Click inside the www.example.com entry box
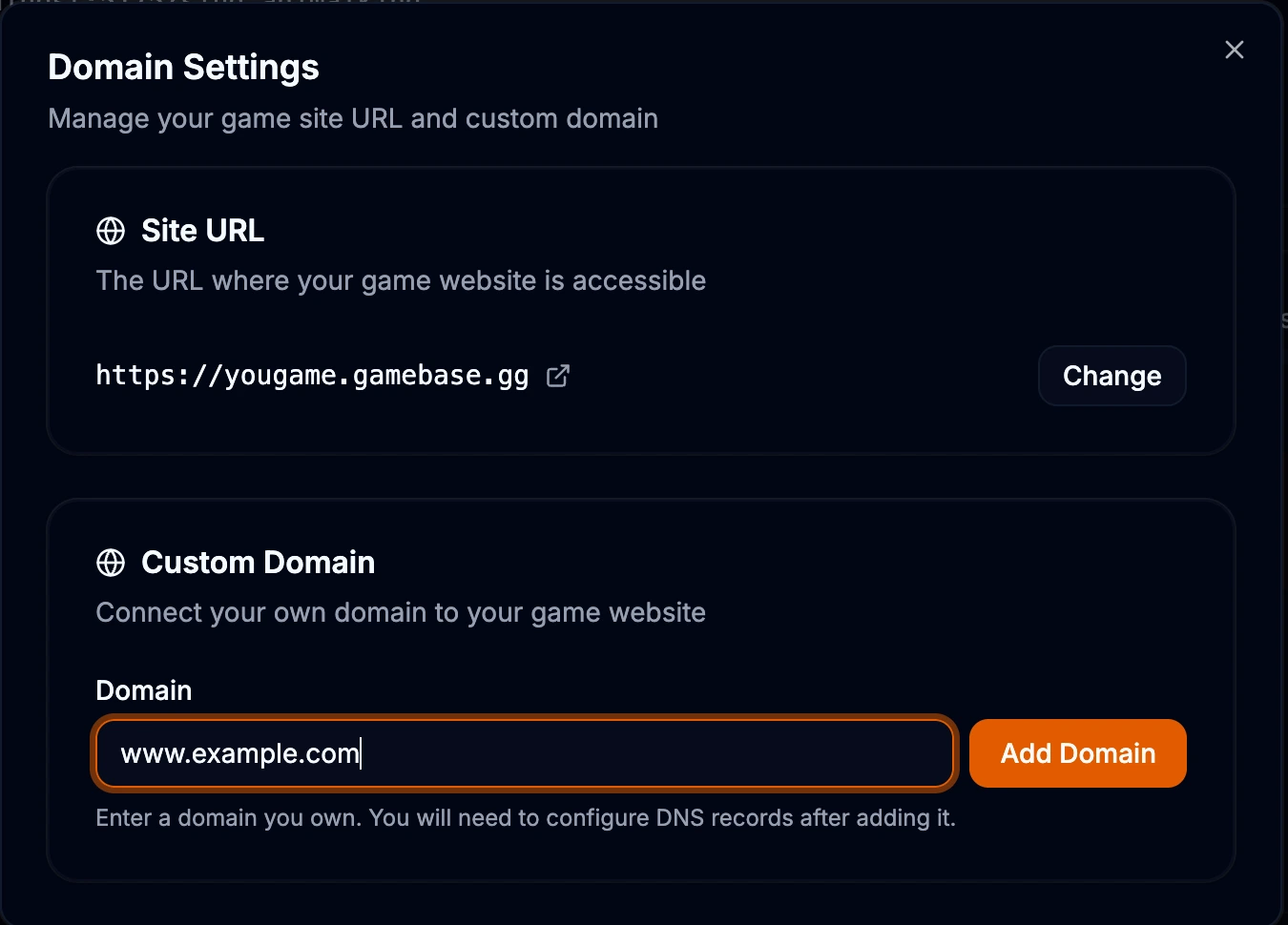The width and height of the screenshot is (1288, 925). click(525, 753)
